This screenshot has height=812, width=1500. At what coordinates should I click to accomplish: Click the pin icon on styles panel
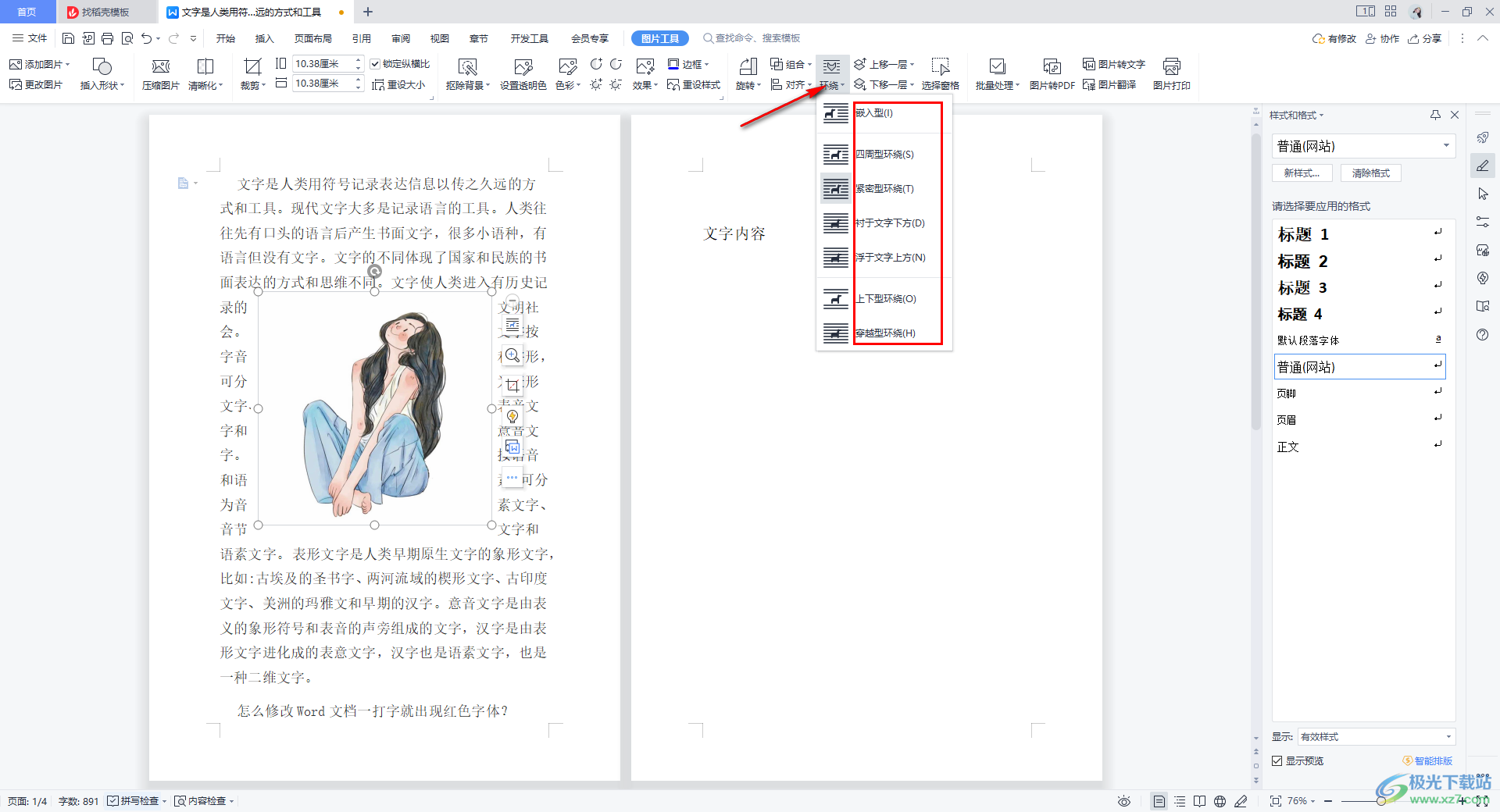point(1435,115)
